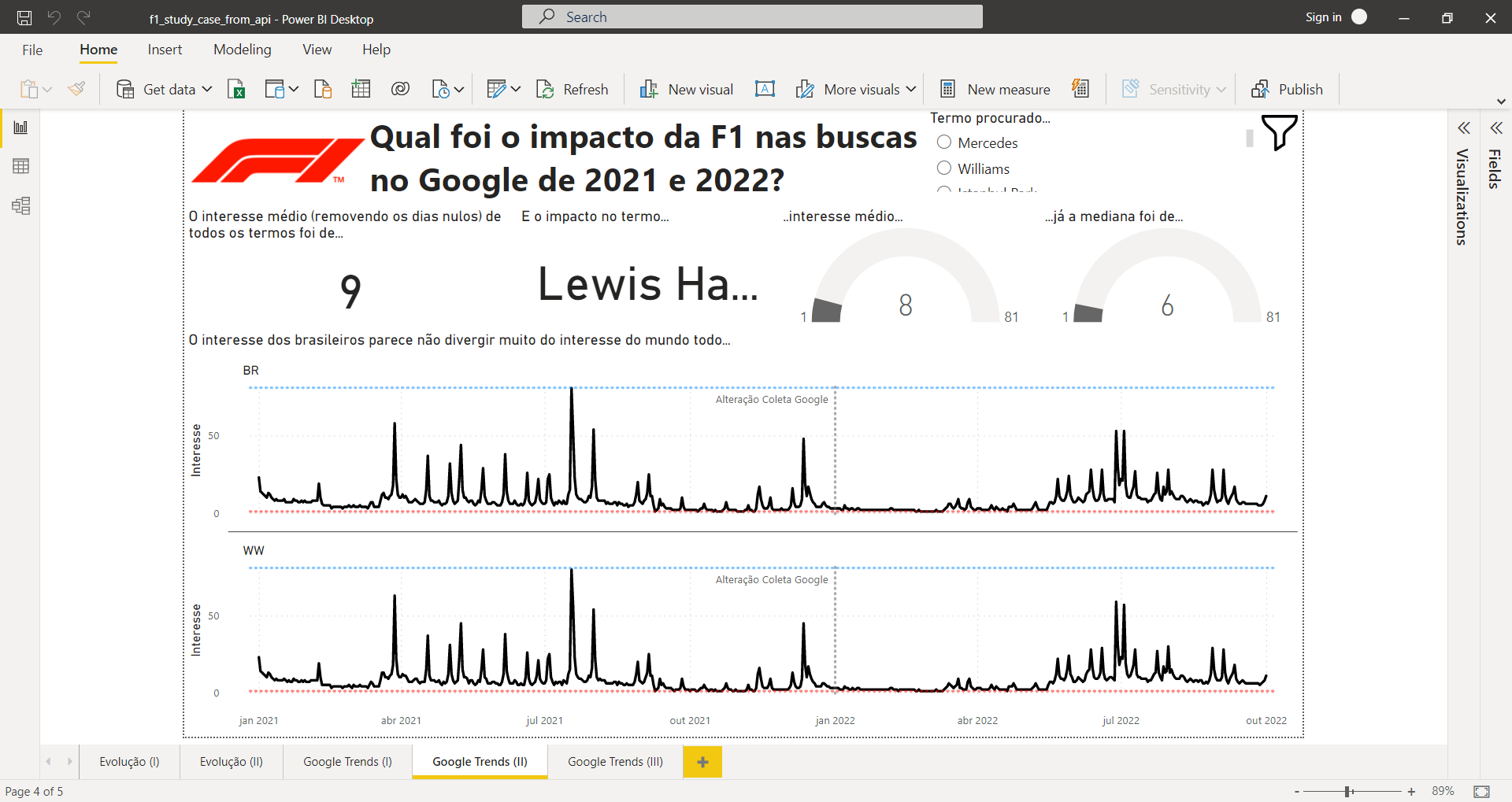Click the New visual button
Screen dimensions: 1512x802
(686, 89)
